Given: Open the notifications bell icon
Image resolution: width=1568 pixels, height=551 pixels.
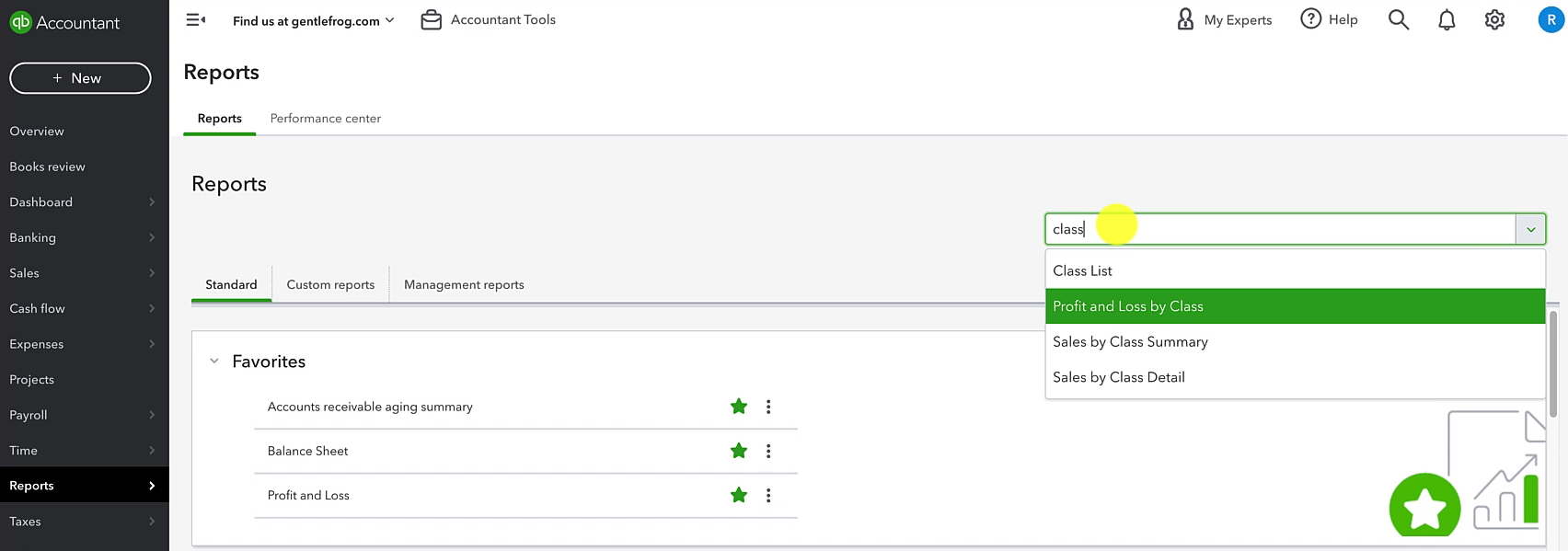Looking at the screenshot, I should click(1447, 19).
